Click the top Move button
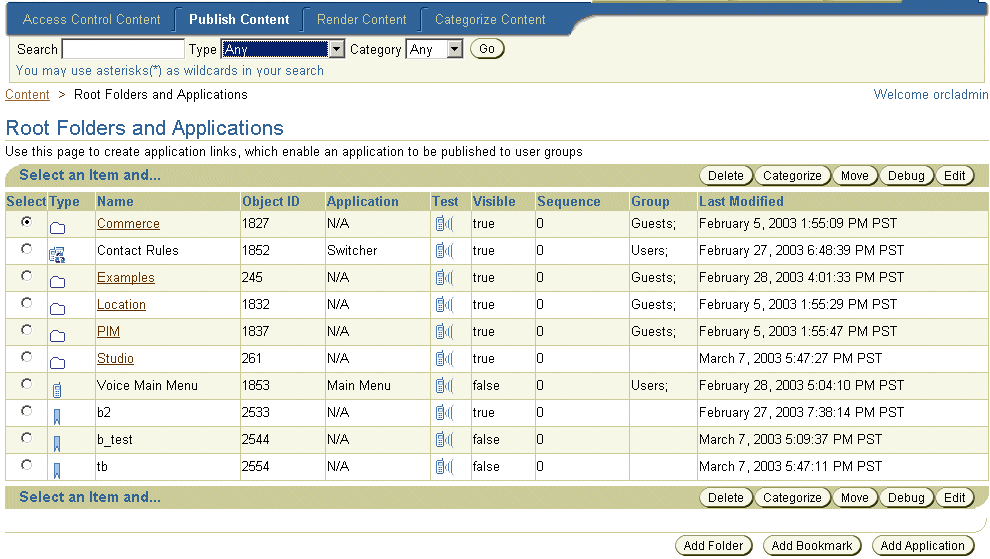The image size is (990, 559). (855, 176)
